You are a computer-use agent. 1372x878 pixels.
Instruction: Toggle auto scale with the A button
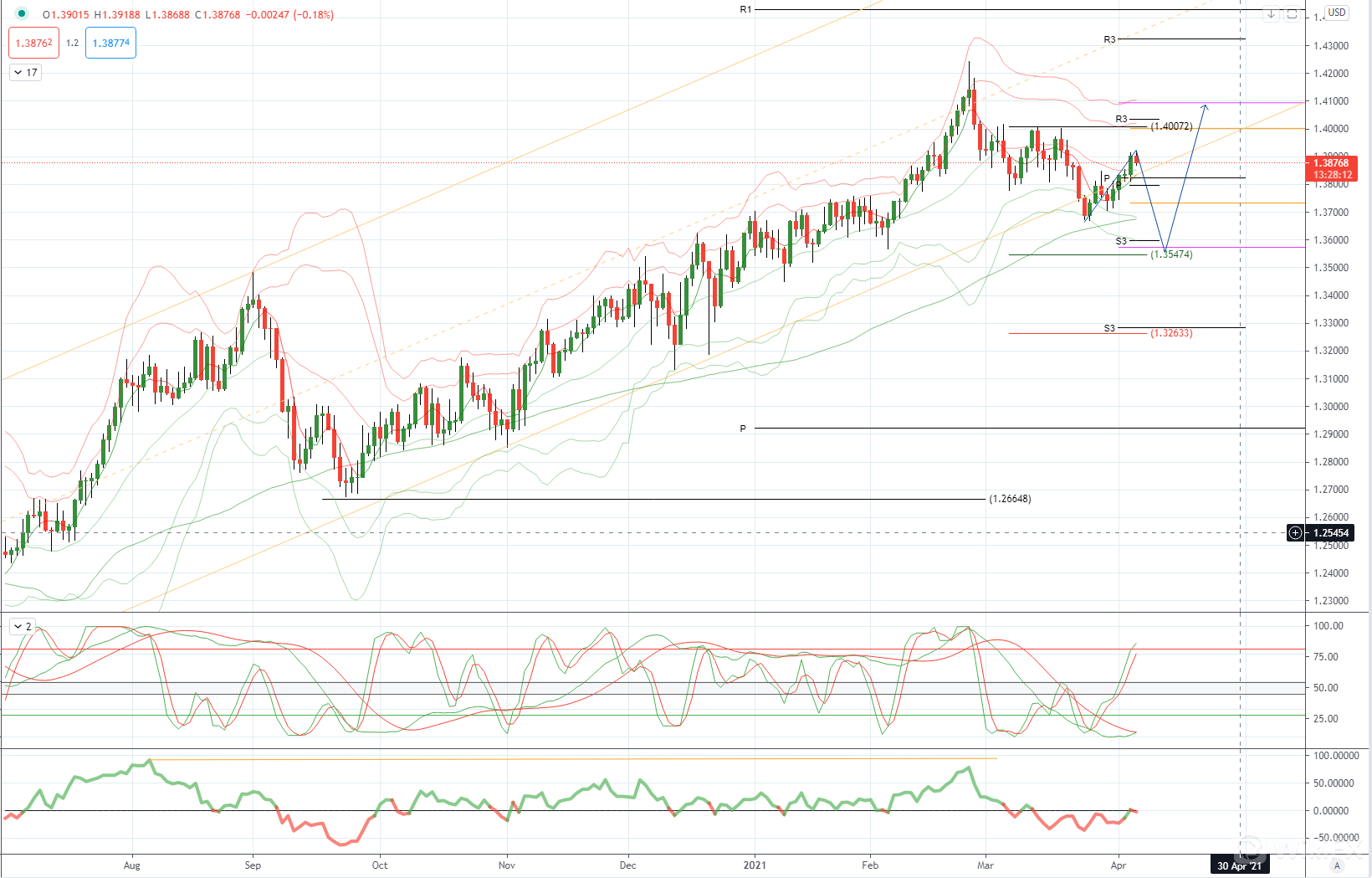(1337, 865)
